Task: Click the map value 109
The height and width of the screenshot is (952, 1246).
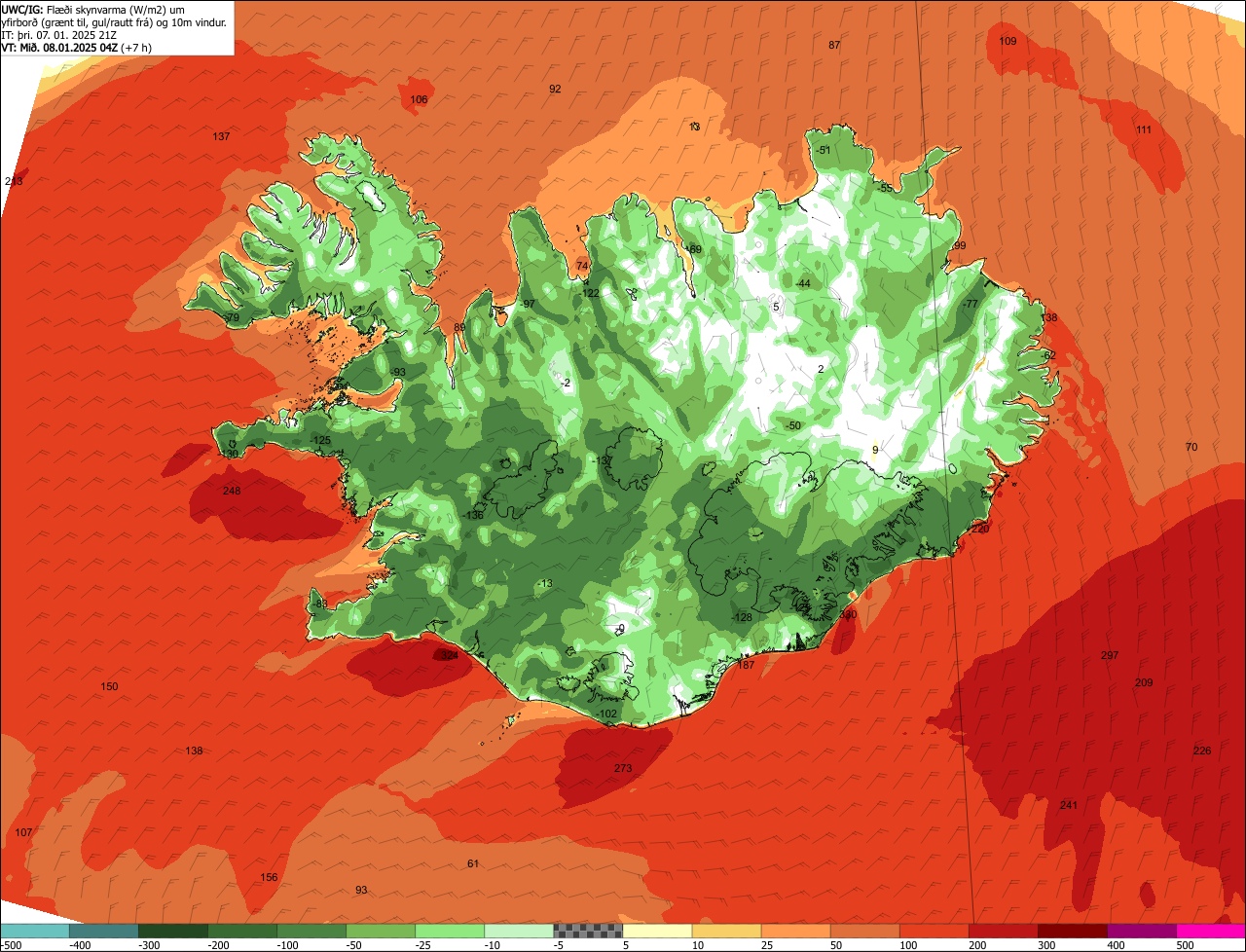Action: point(1008,41)
